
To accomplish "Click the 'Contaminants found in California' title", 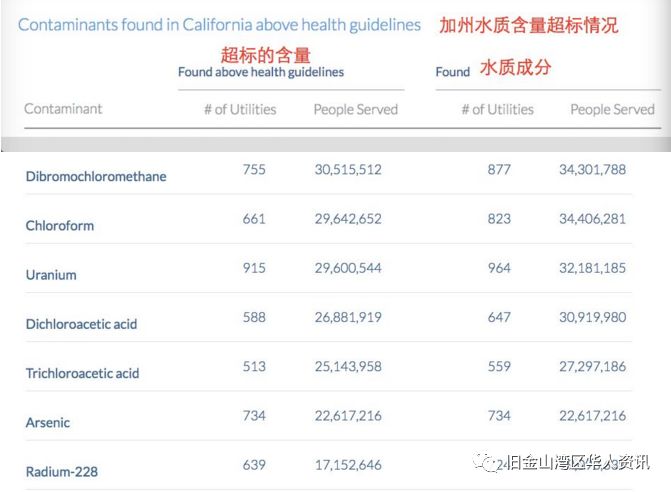I will click(x=220, y=25).
